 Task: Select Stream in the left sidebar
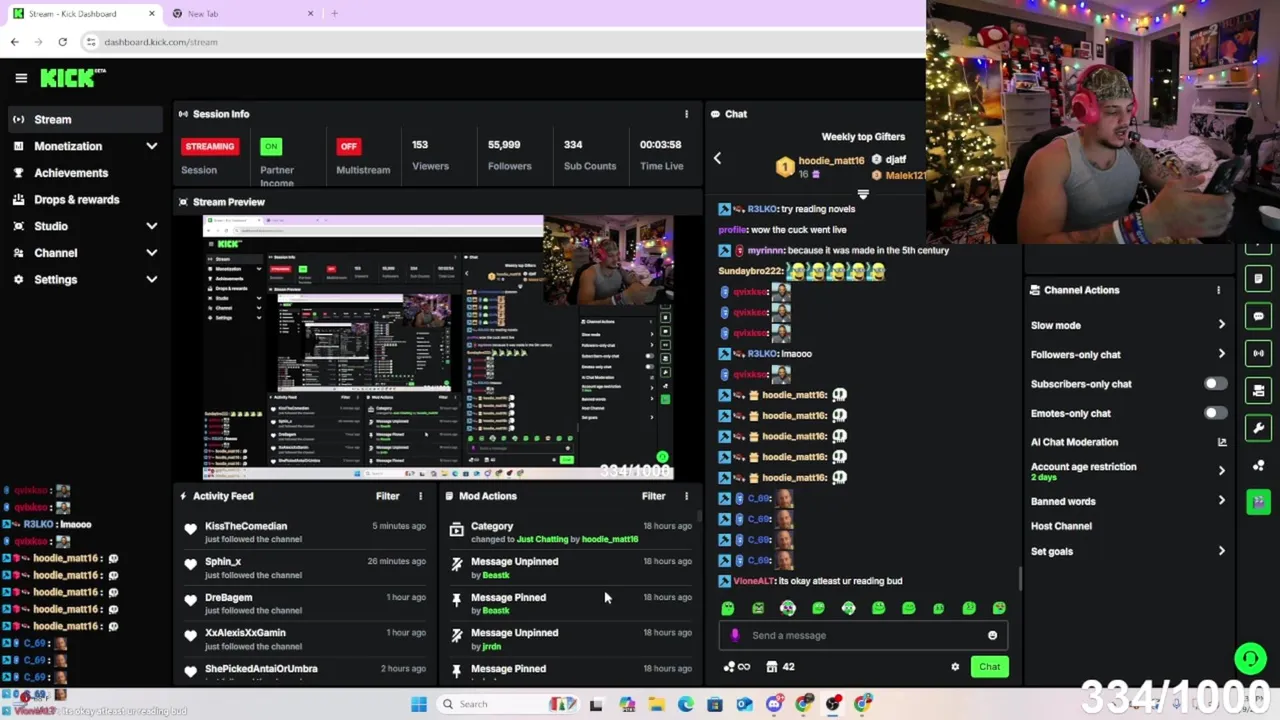pos(85,120)
